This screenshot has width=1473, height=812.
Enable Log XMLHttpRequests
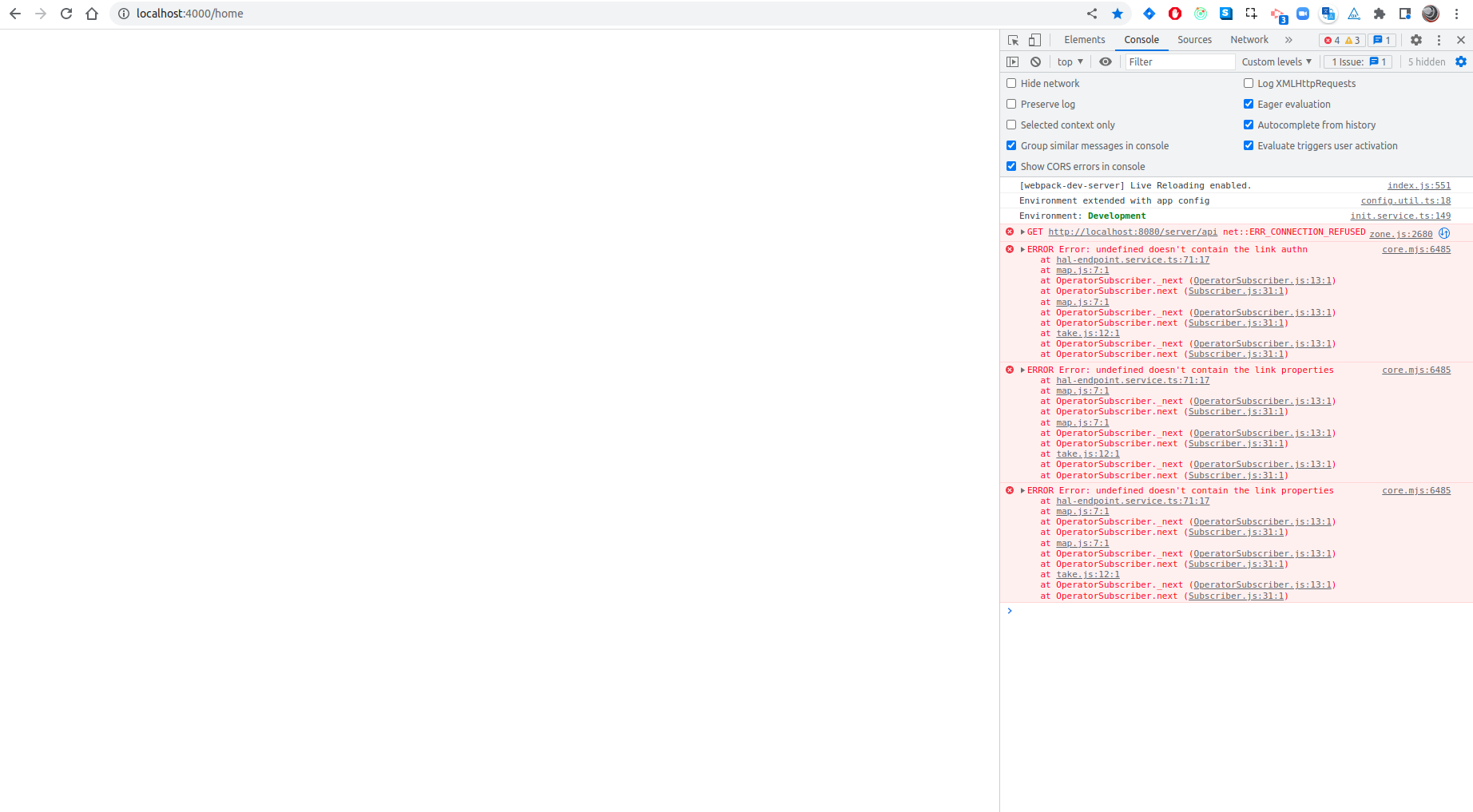1249,83
